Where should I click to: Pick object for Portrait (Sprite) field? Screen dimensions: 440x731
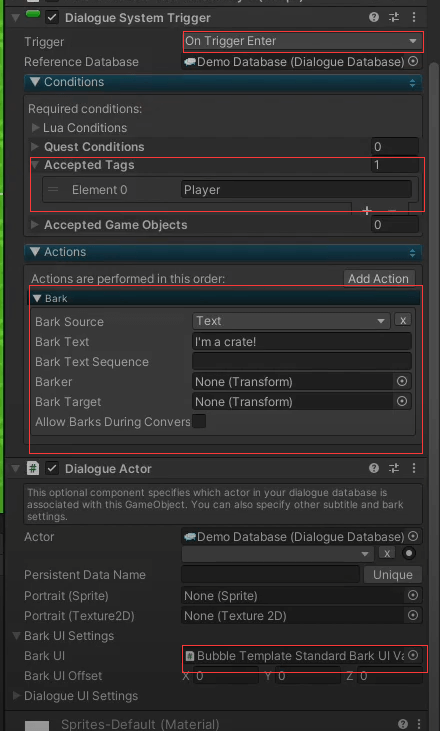[413, 595]
